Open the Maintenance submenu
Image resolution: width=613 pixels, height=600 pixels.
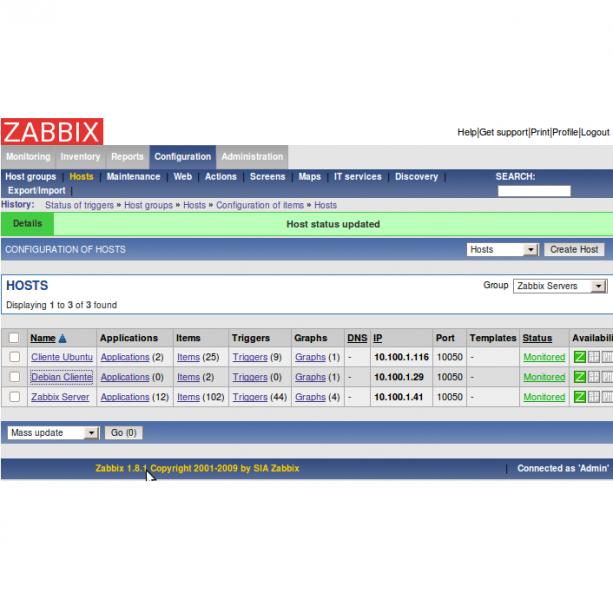coord(133,177)
